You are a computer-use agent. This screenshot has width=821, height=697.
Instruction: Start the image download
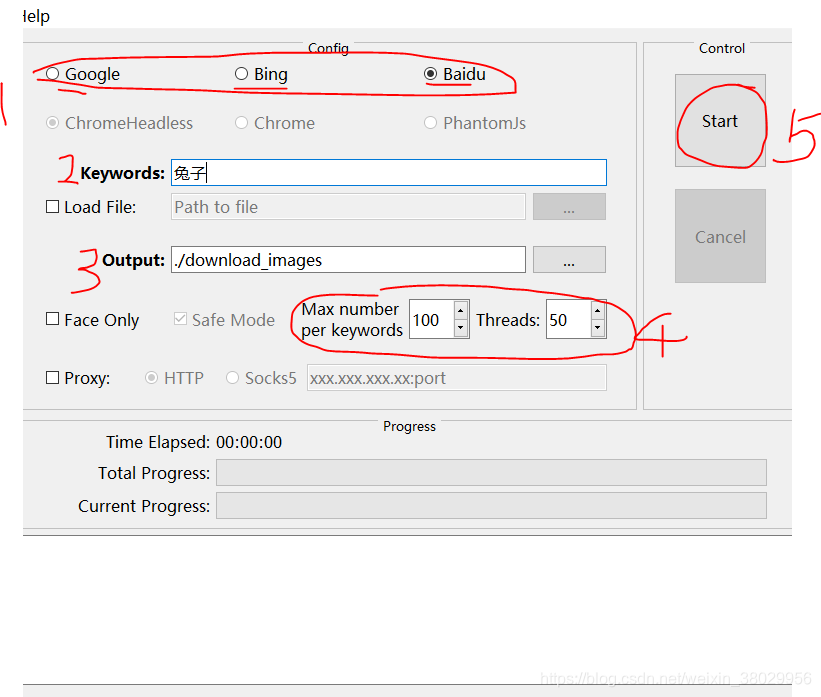pos(720,121)
